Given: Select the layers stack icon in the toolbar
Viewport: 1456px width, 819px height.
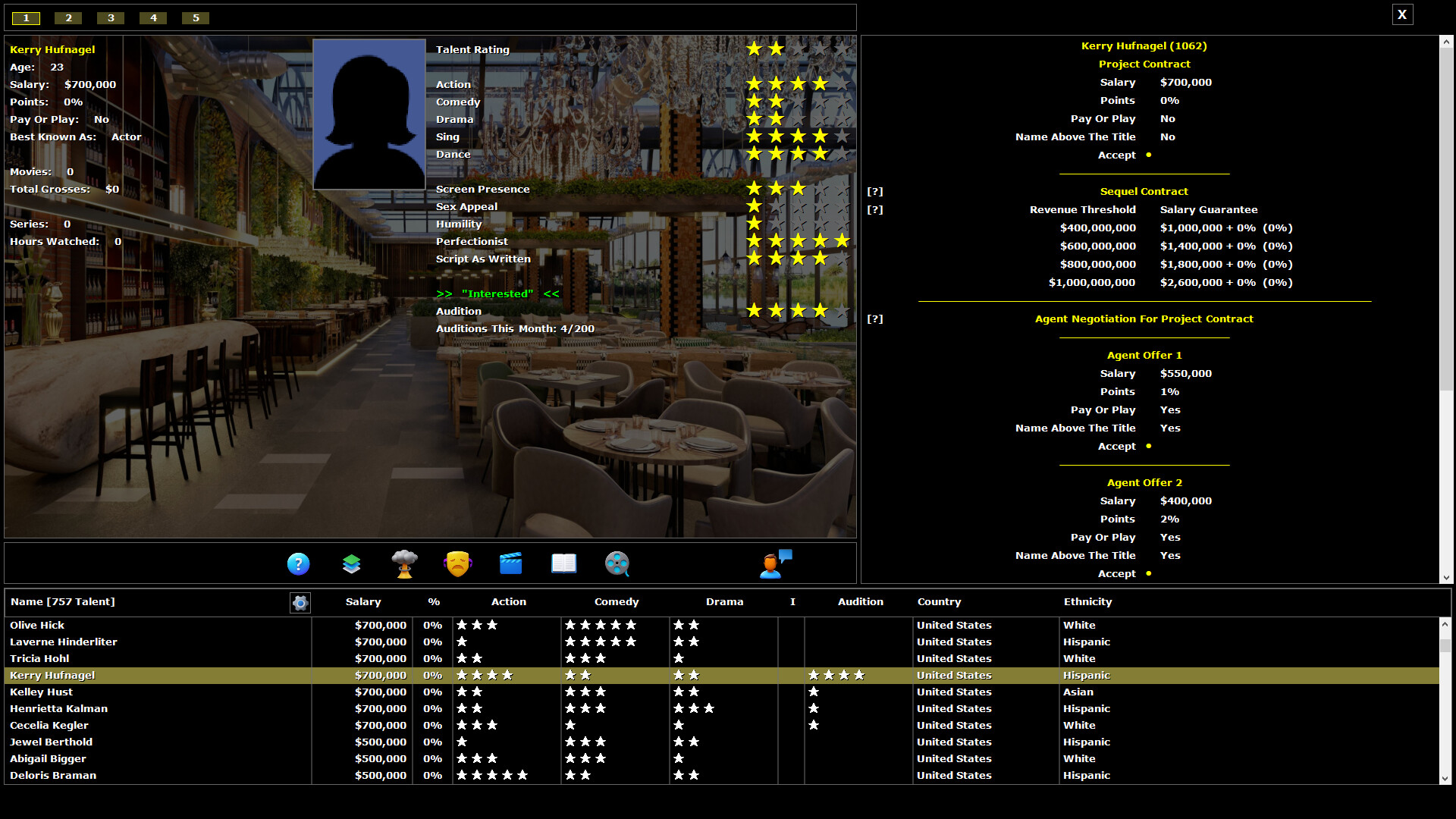Looking at the screenshot, I should point(351,563).
